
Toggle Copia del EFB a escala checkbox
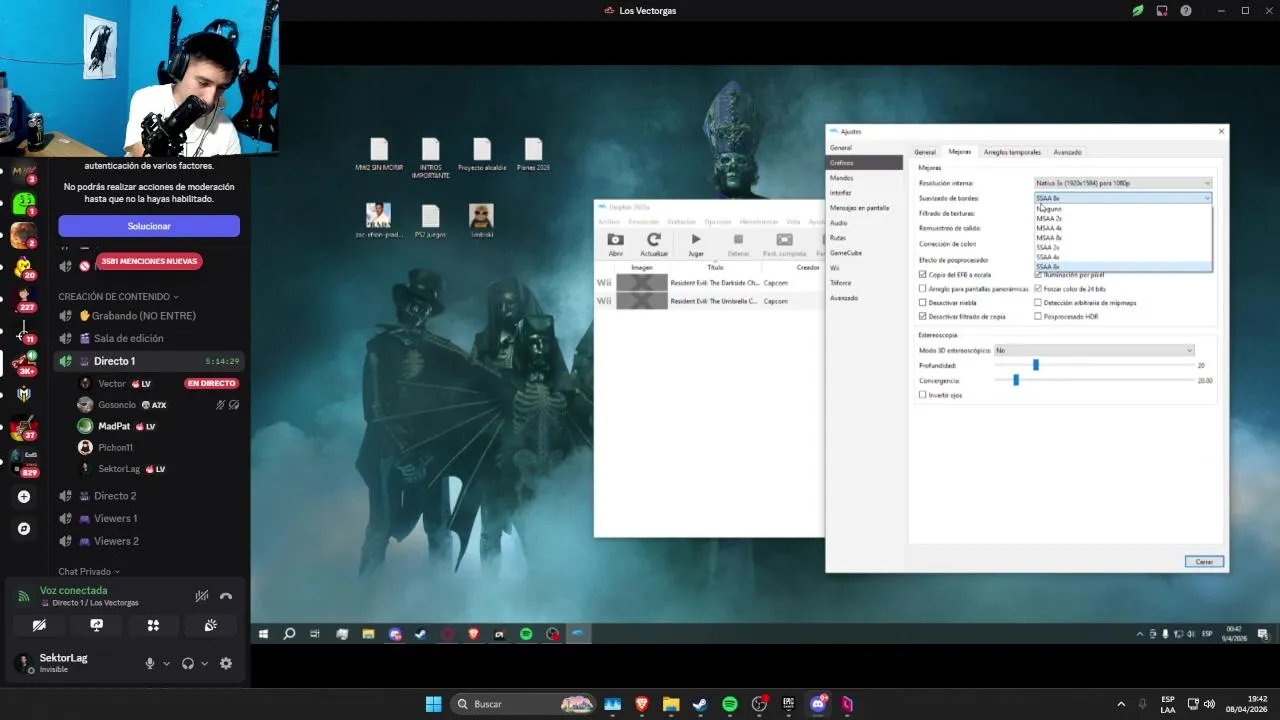(922, 274)
